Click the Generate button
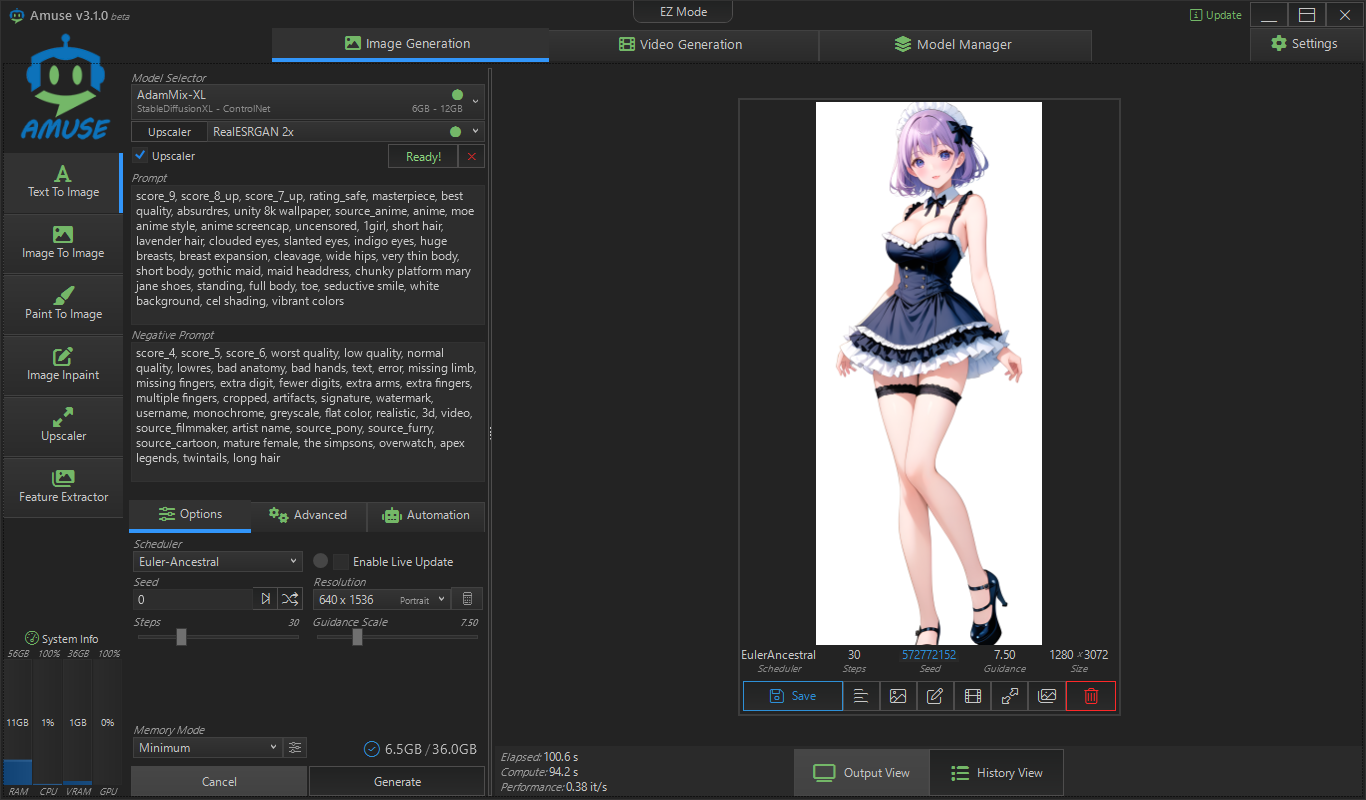Image resolution: width=1366 pixels, height=800 pixels. point(396,781)
